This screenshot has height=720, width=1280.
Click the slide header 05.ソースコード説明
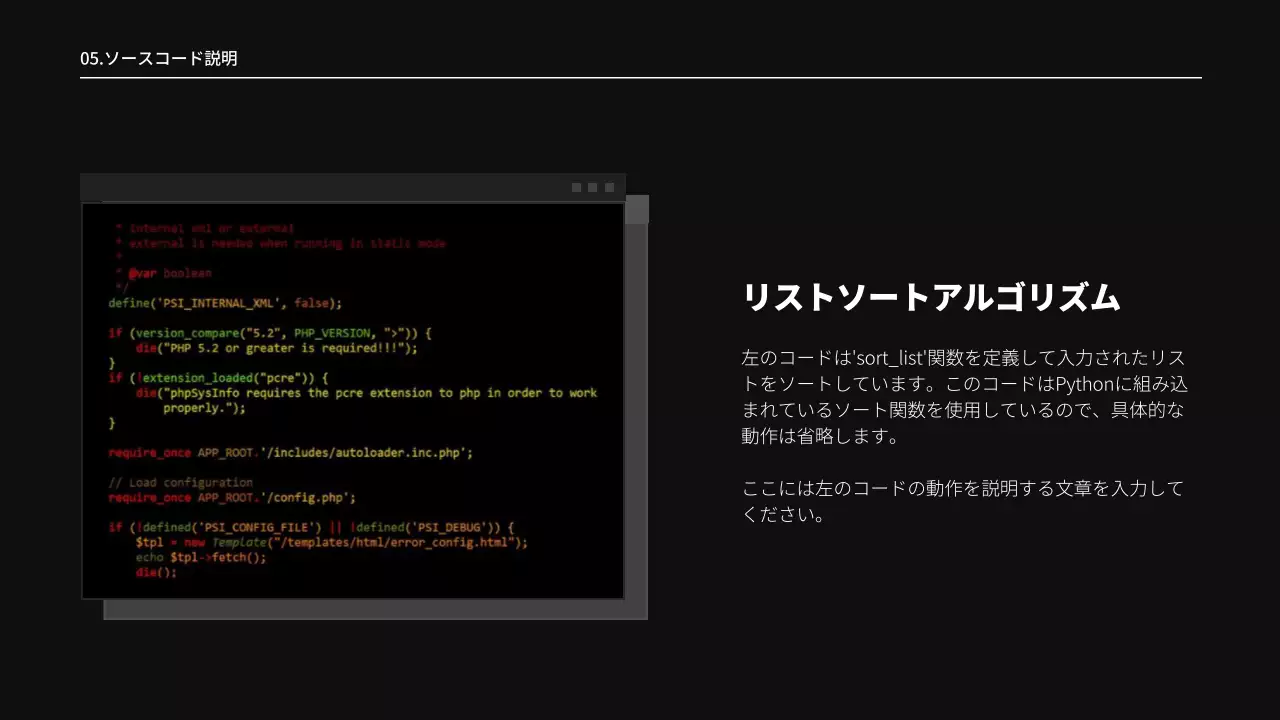pyautogui.click(x=158, y=58)
